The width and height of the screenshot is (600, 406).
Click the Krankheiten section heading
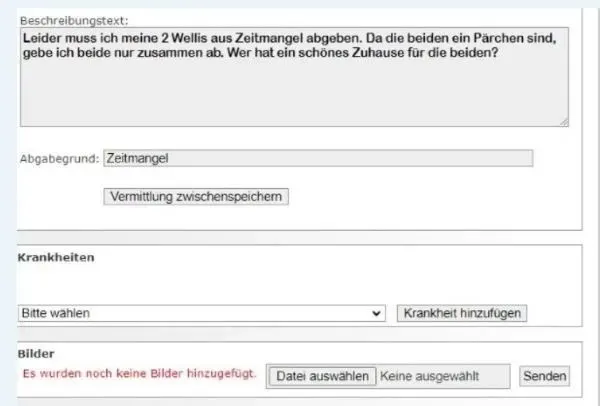coord(56,258)
